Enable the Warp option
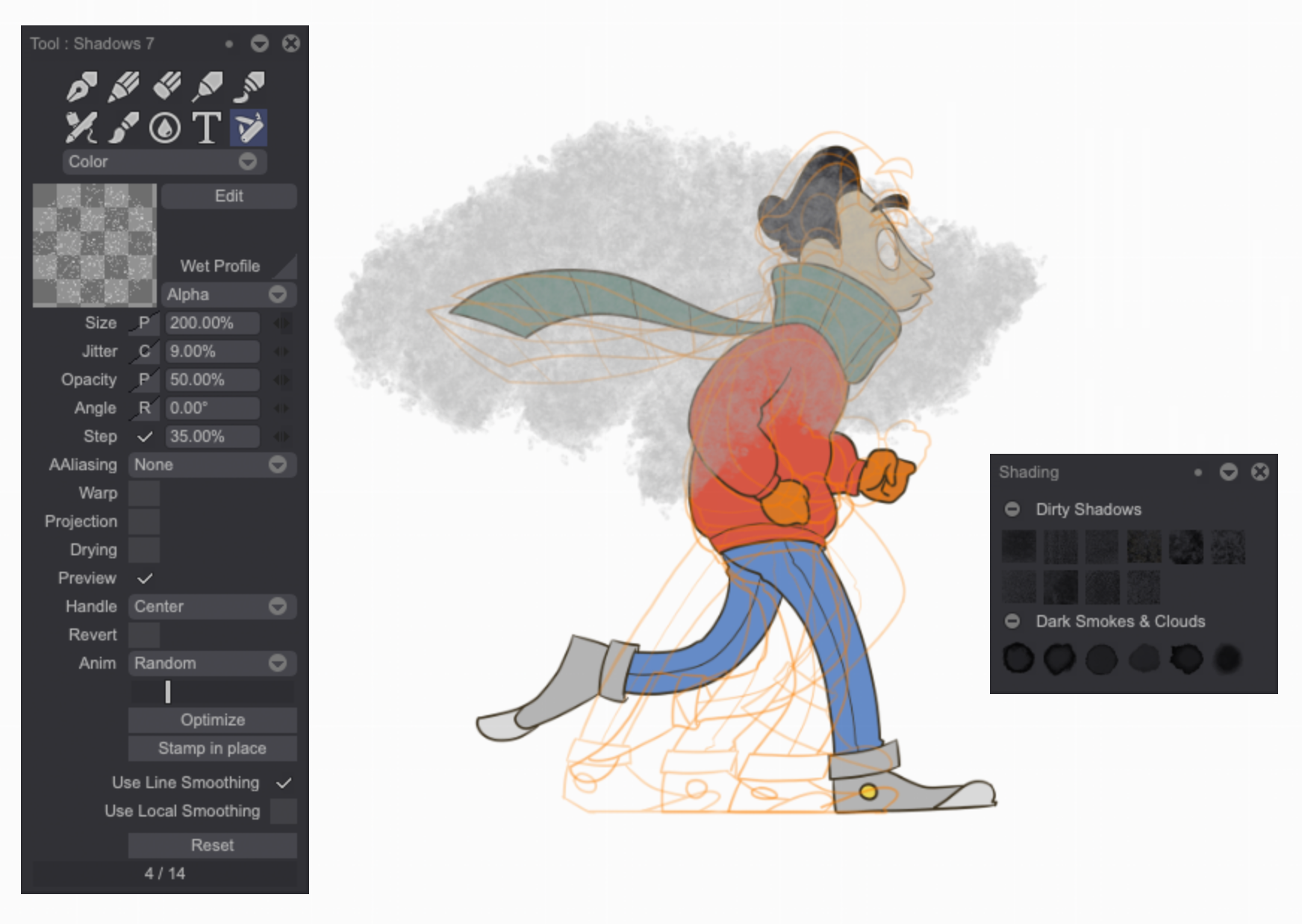Viewport: 1302px width, 924px height. 143,493
